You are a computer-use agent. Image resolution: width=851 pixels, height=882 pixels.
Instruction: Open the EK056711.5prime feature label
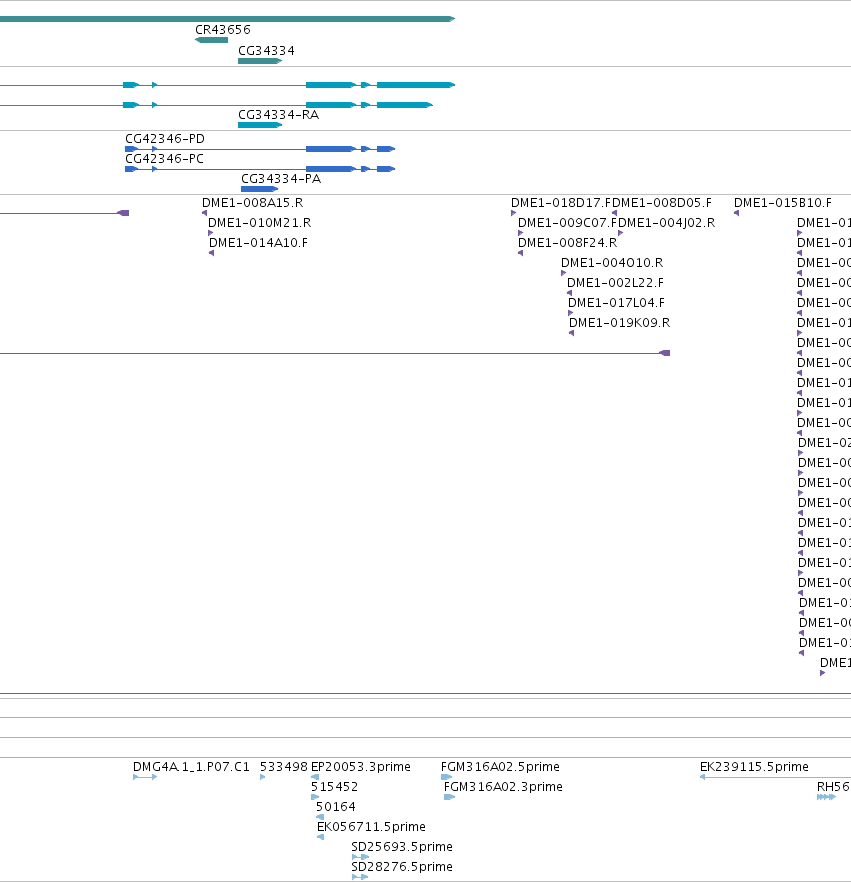pyautogui.click(x=371, y=827)
